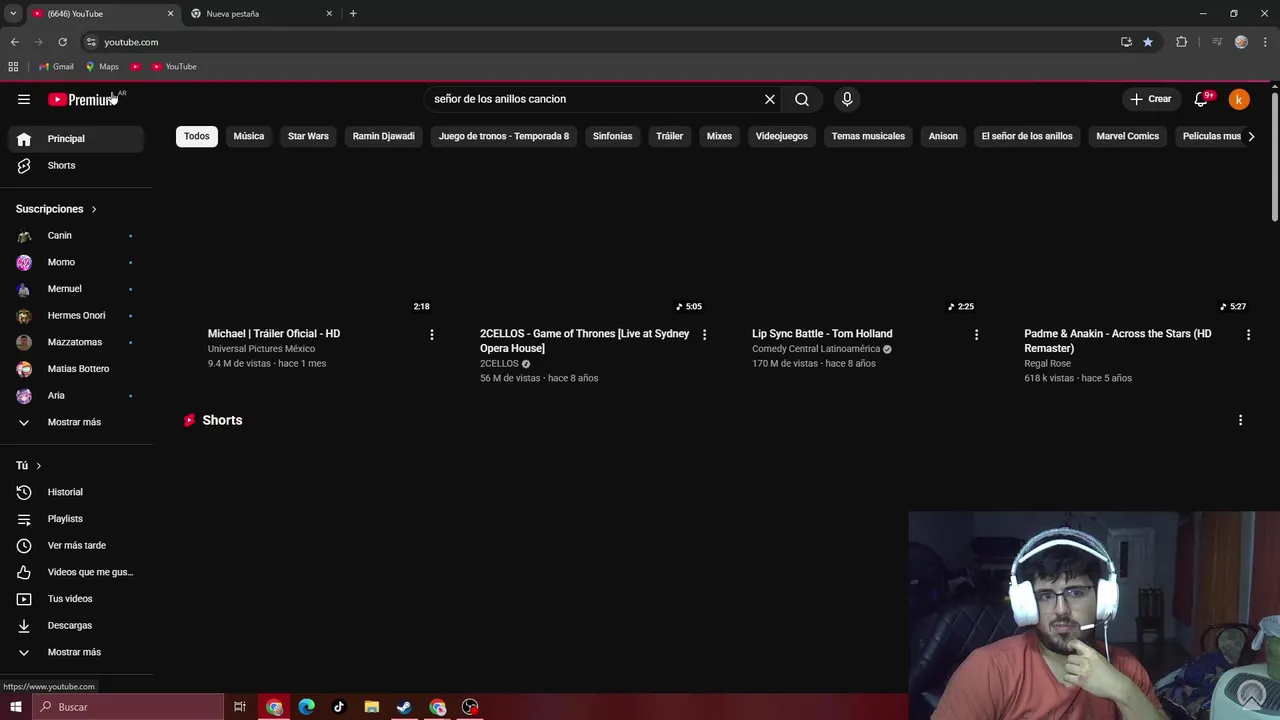Open the YouTube hamburger guide menu
The height and width of the screenshot is (720, 1280).
click(24, 99)
